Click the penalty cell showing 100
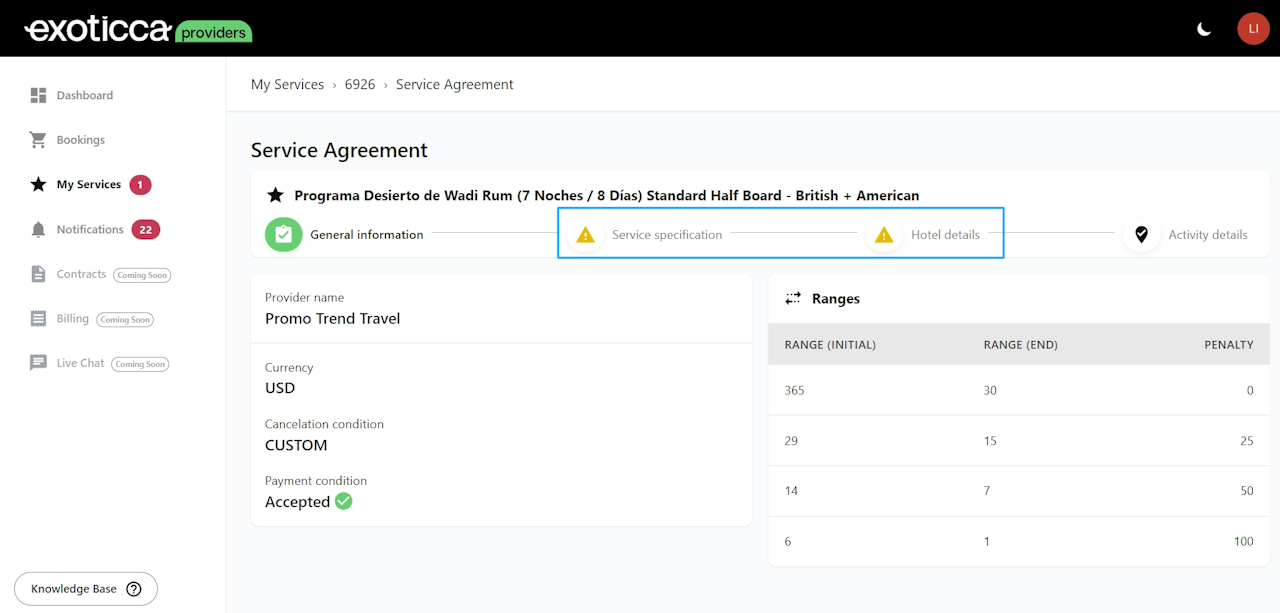This screenshot has width=1280, height=613. pos(1244,542)
